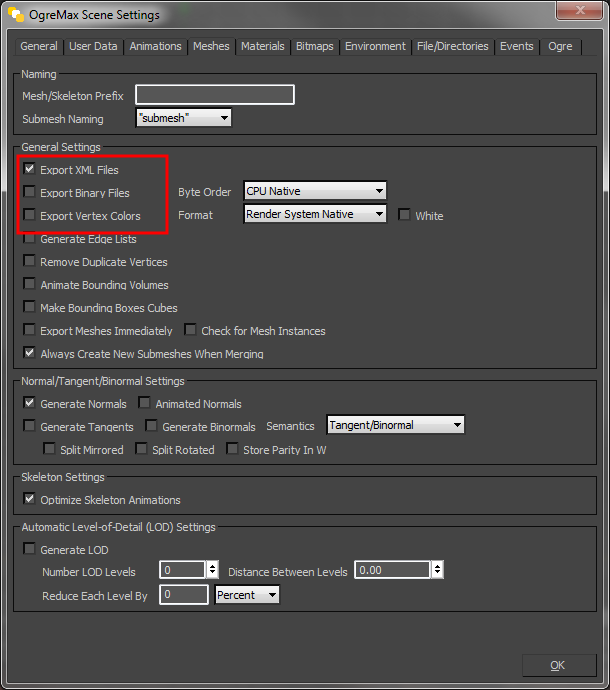Viewport: 610px width, 690px height.
Task: Expand the Semantics Tangent/Binormal dropdown
Action: 396,425
